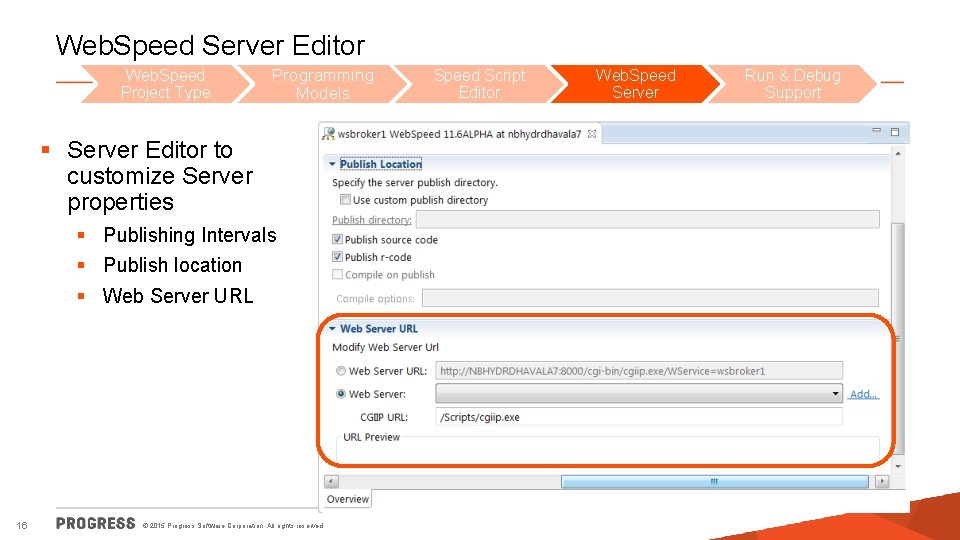This screenshot has width=960, height=540.
Task: Click the PROGRESS logo in footer
Action: click(x=96, y=523)
